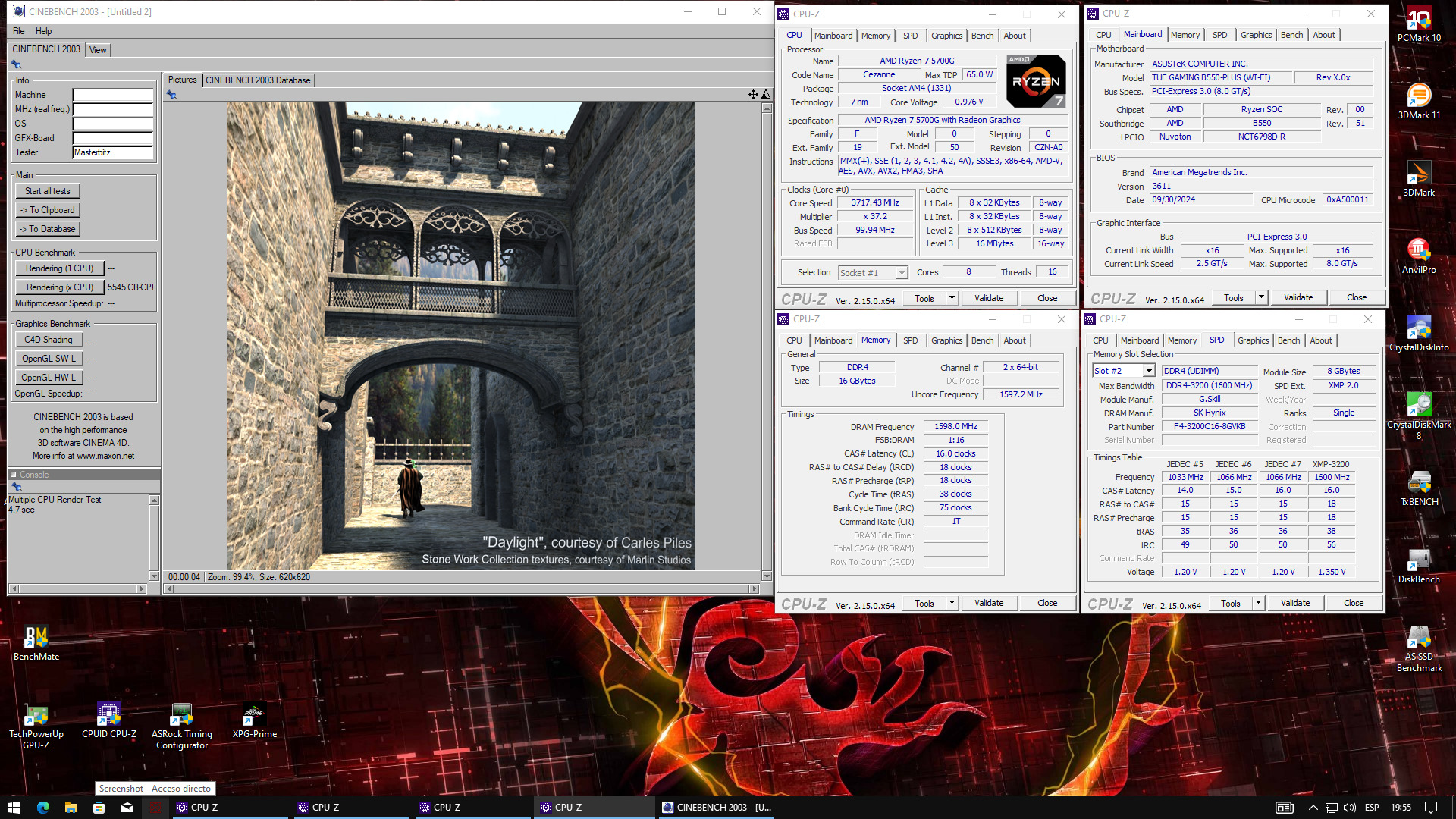Screen dimensions: 1456x819
Task: Open 3DMark desktop shortcut
Action: (x=1419, y=179)
